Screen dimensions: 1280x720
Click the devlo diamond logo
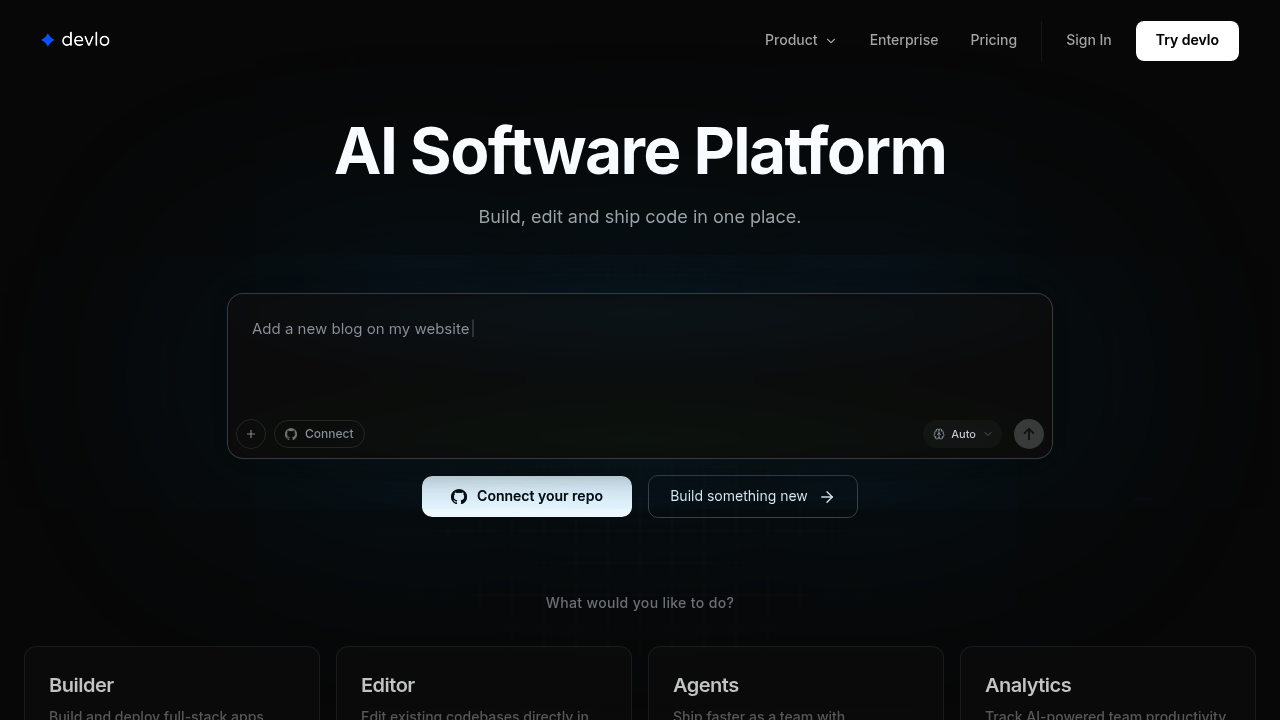click(48, 39)
